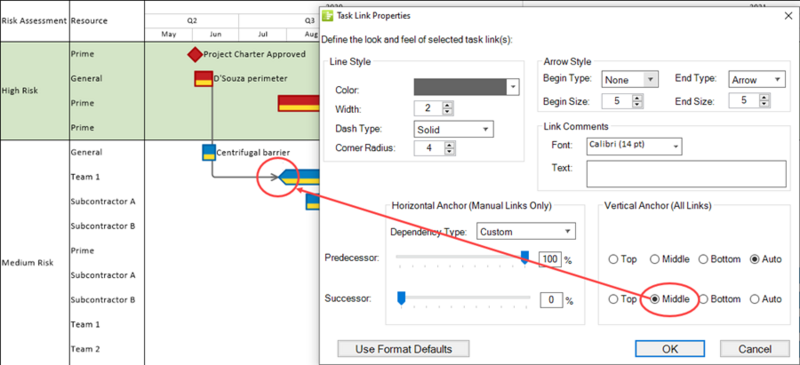
Task: Click the Corner Radius value field
Action: (x=430, y=149)
